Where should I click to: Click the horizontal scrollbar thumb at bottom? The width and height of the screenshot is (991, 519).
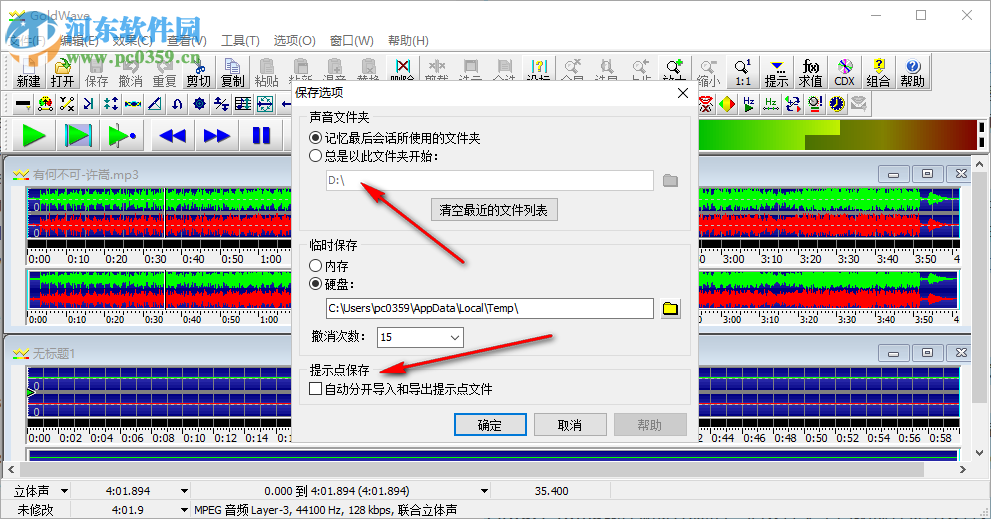(472, 470)
